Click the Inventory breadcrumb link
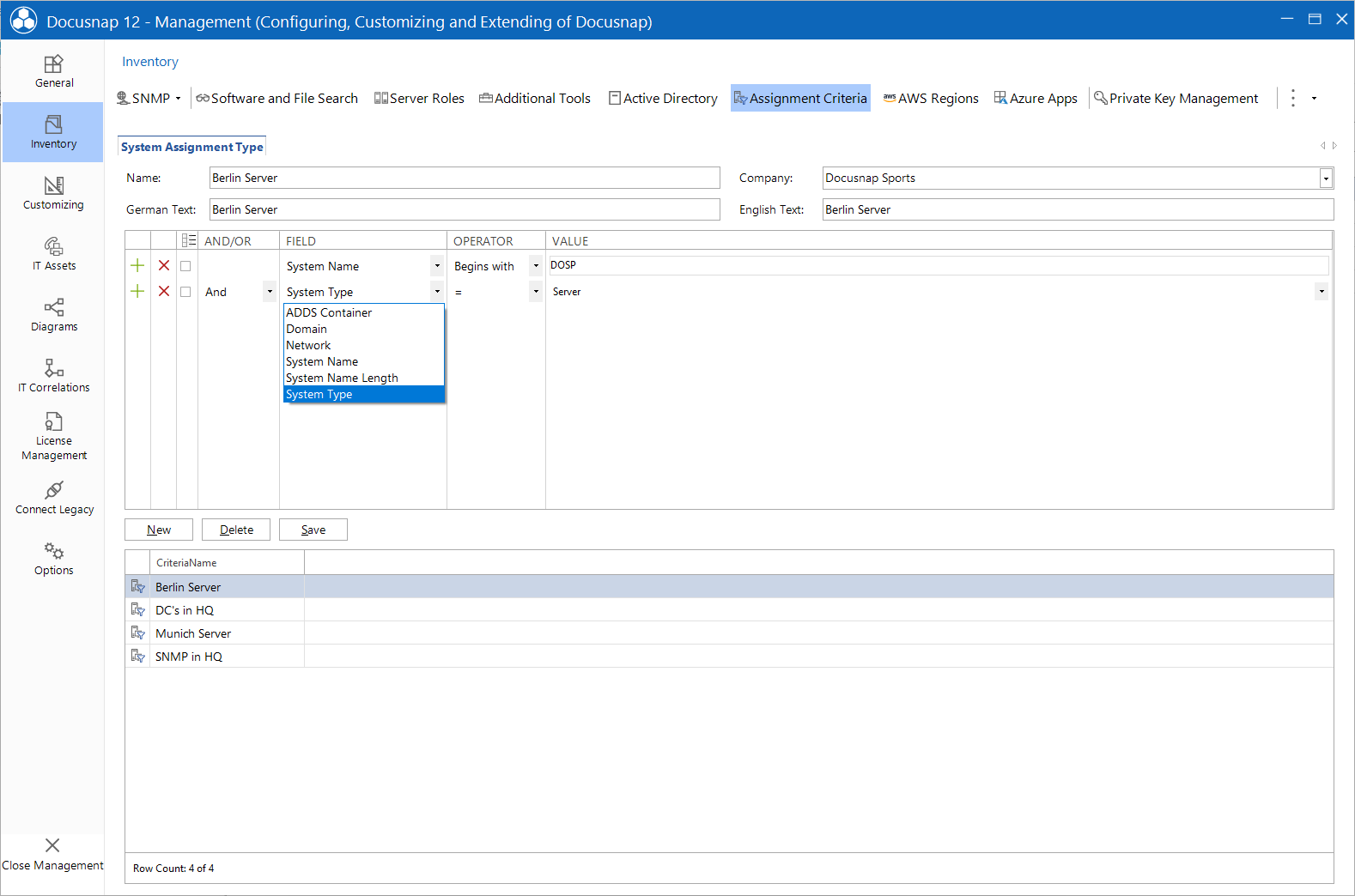 tap(150, 62)
